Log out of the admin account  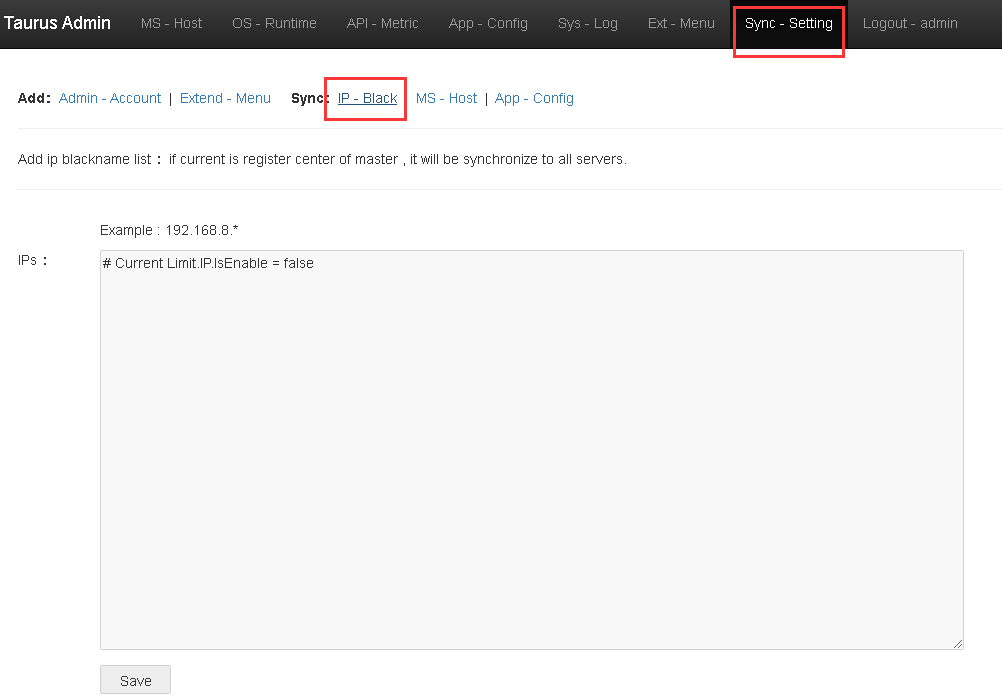(909, 23)
